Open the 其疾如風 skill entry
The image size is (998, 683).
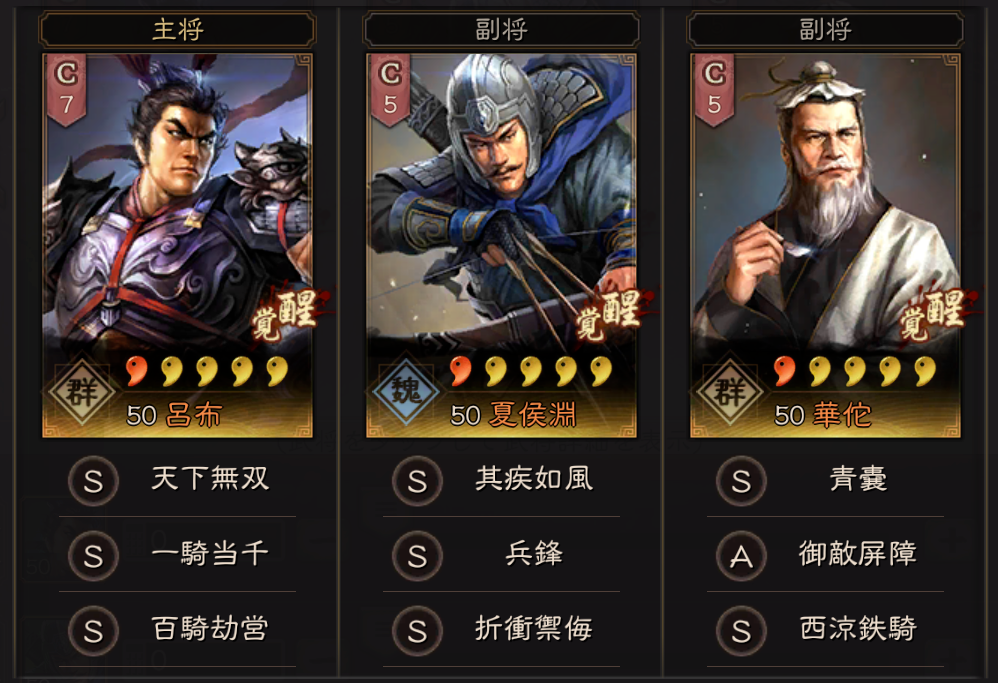[502, 479]
